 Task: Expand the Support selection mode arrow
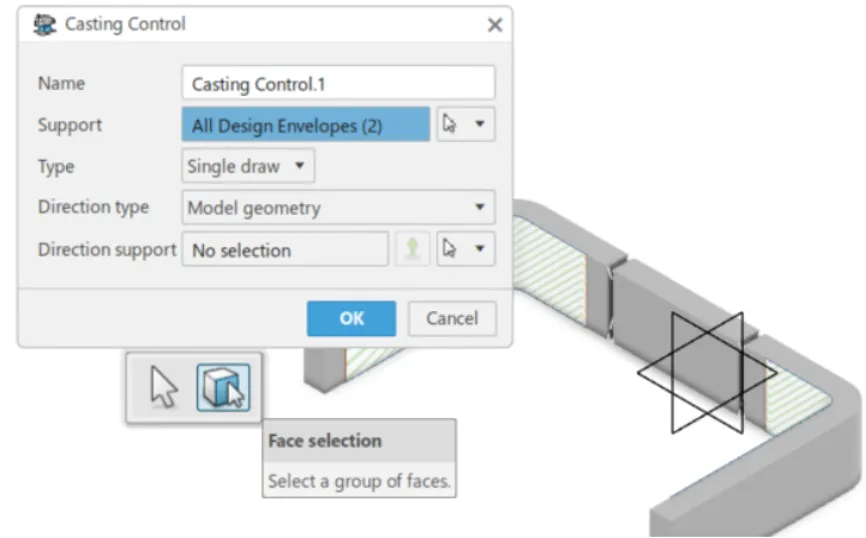click(480, 125)
